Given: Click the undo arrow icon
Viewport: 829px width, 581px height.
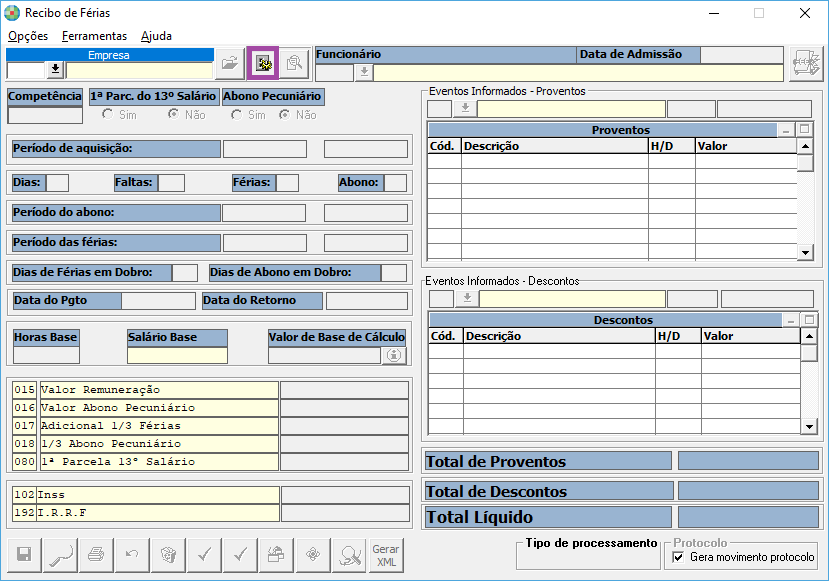Looking at the screenshot, I should point(132,555).
